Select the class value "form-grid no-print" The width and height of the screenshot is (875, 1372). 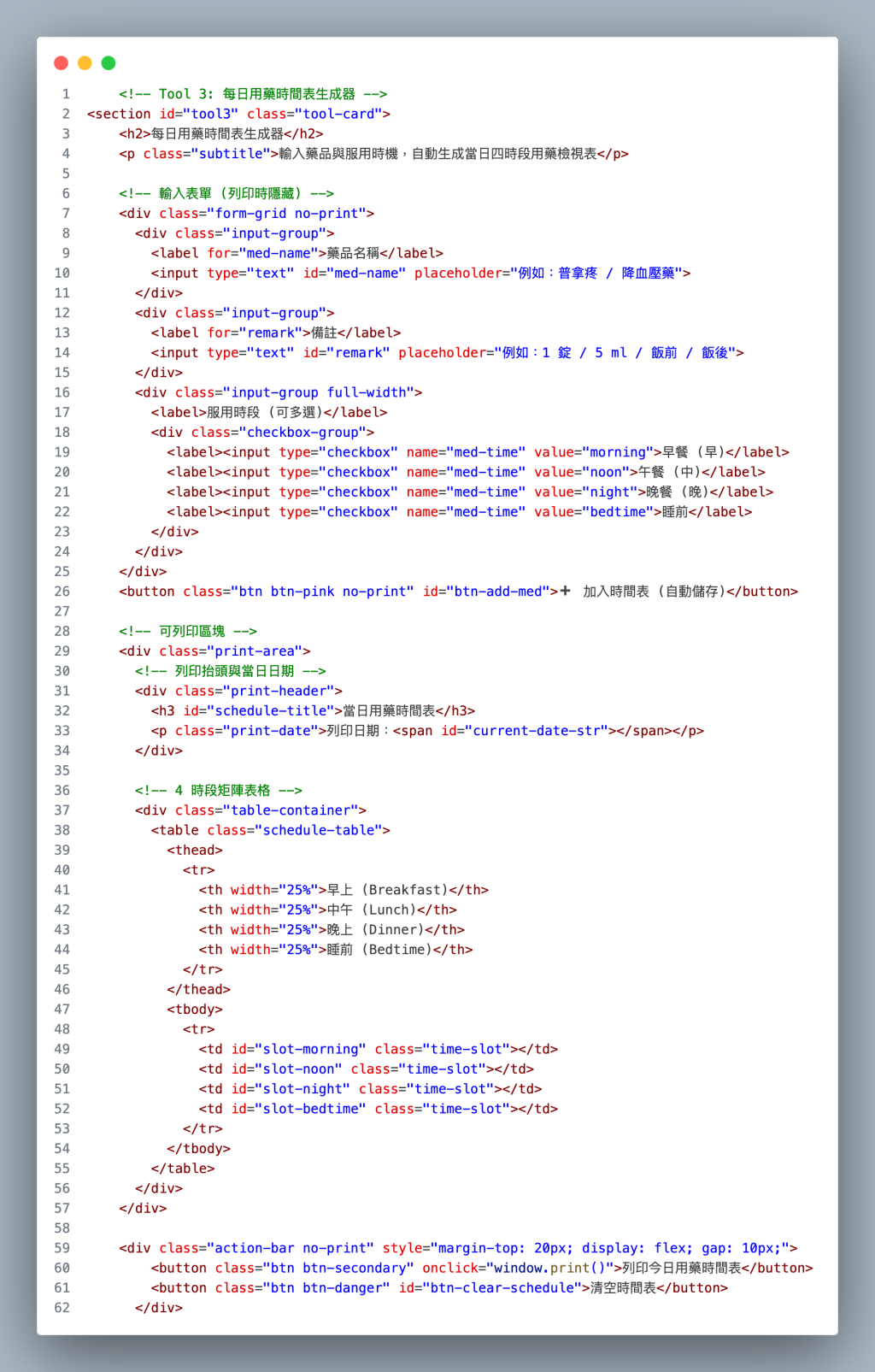pos(291,214)
